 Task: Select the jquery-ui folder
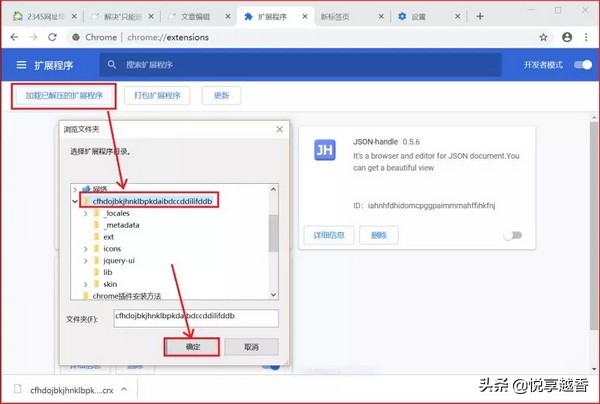119,261
